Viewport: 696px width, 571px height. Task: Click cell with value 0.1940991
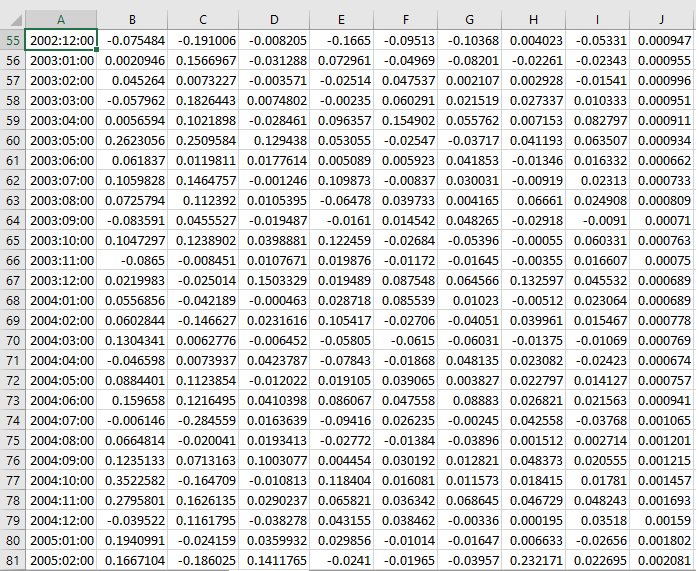[x=132, y=540]
